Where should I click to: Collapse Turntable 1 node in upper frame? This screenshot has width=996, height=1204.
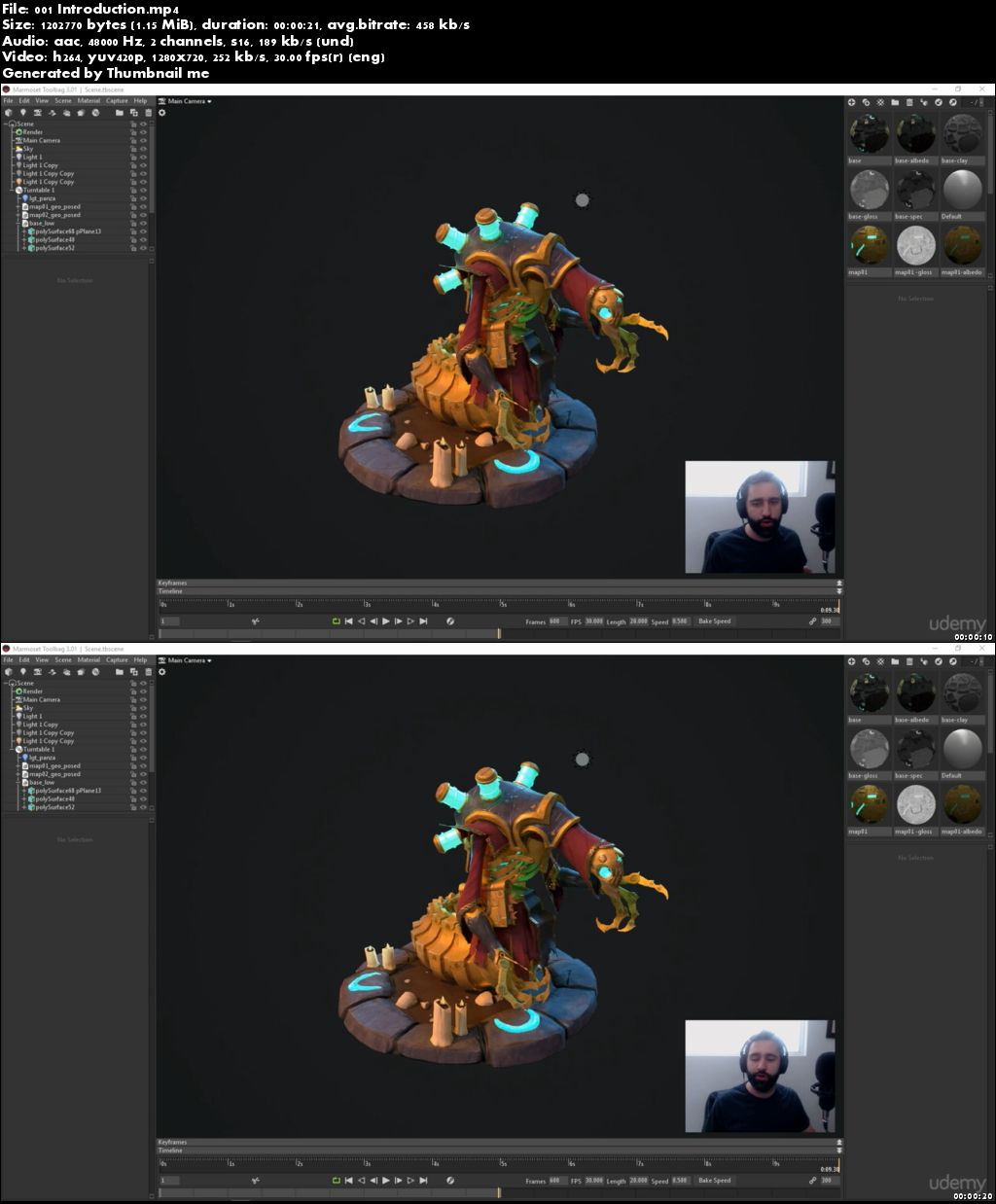pyautogui.click(x=12, y=191)
